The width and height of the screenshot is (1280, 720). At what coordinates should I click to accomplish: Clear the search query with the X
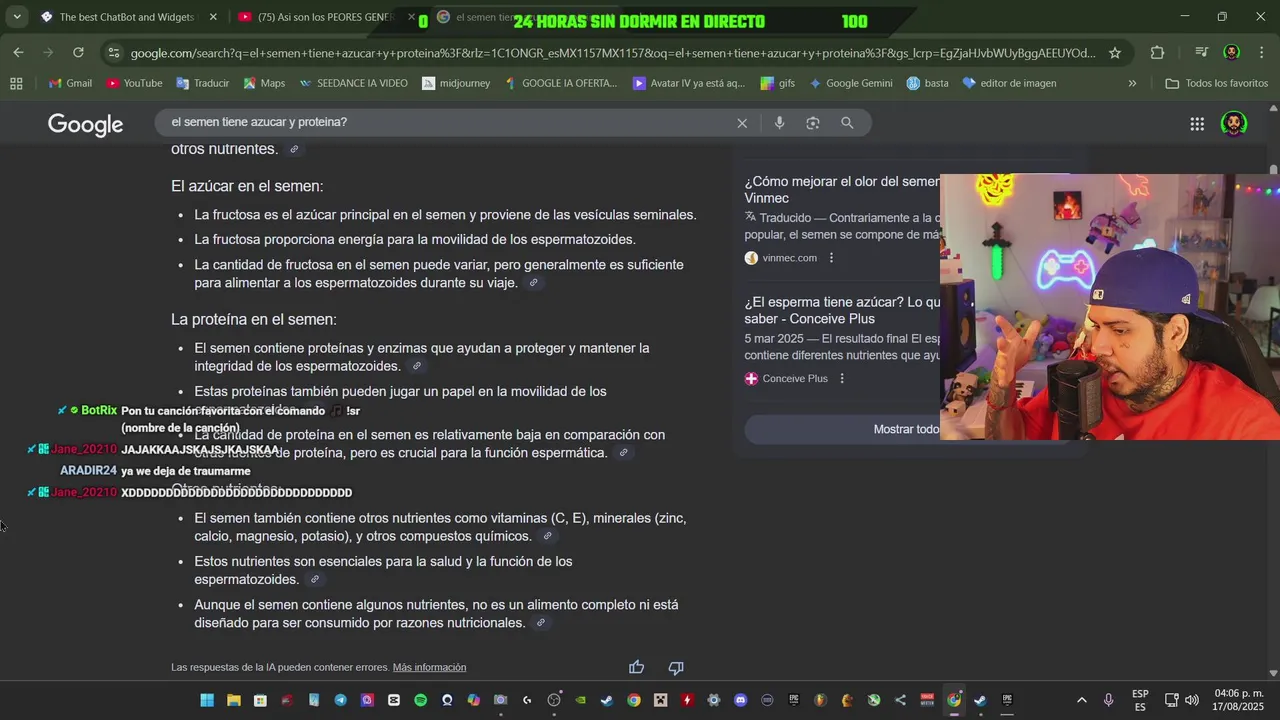742,123
